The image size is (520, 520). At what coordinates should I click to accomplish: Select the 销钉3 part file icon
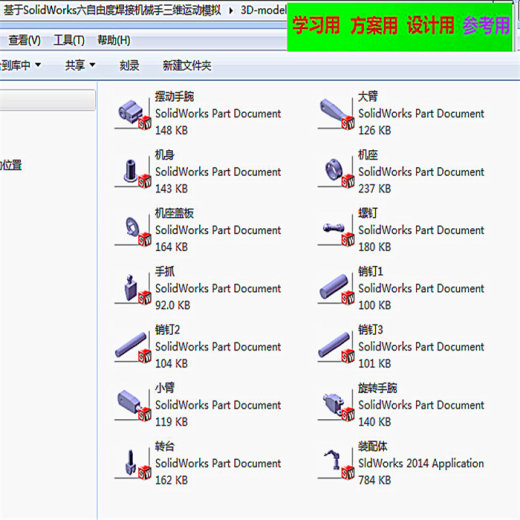click(x=336, y=347)
